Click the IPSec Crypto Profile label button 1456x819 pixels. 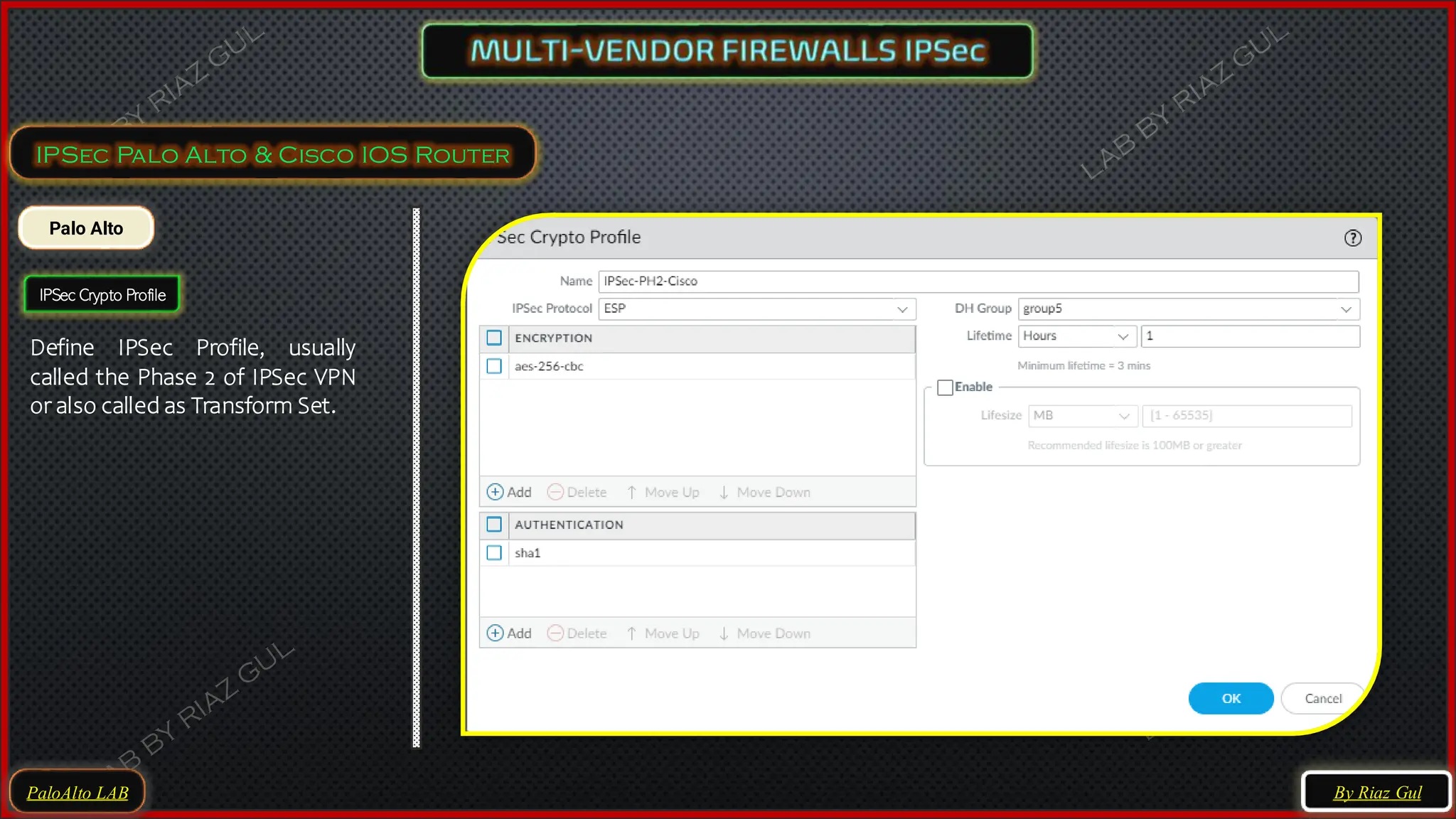point(102,295)
